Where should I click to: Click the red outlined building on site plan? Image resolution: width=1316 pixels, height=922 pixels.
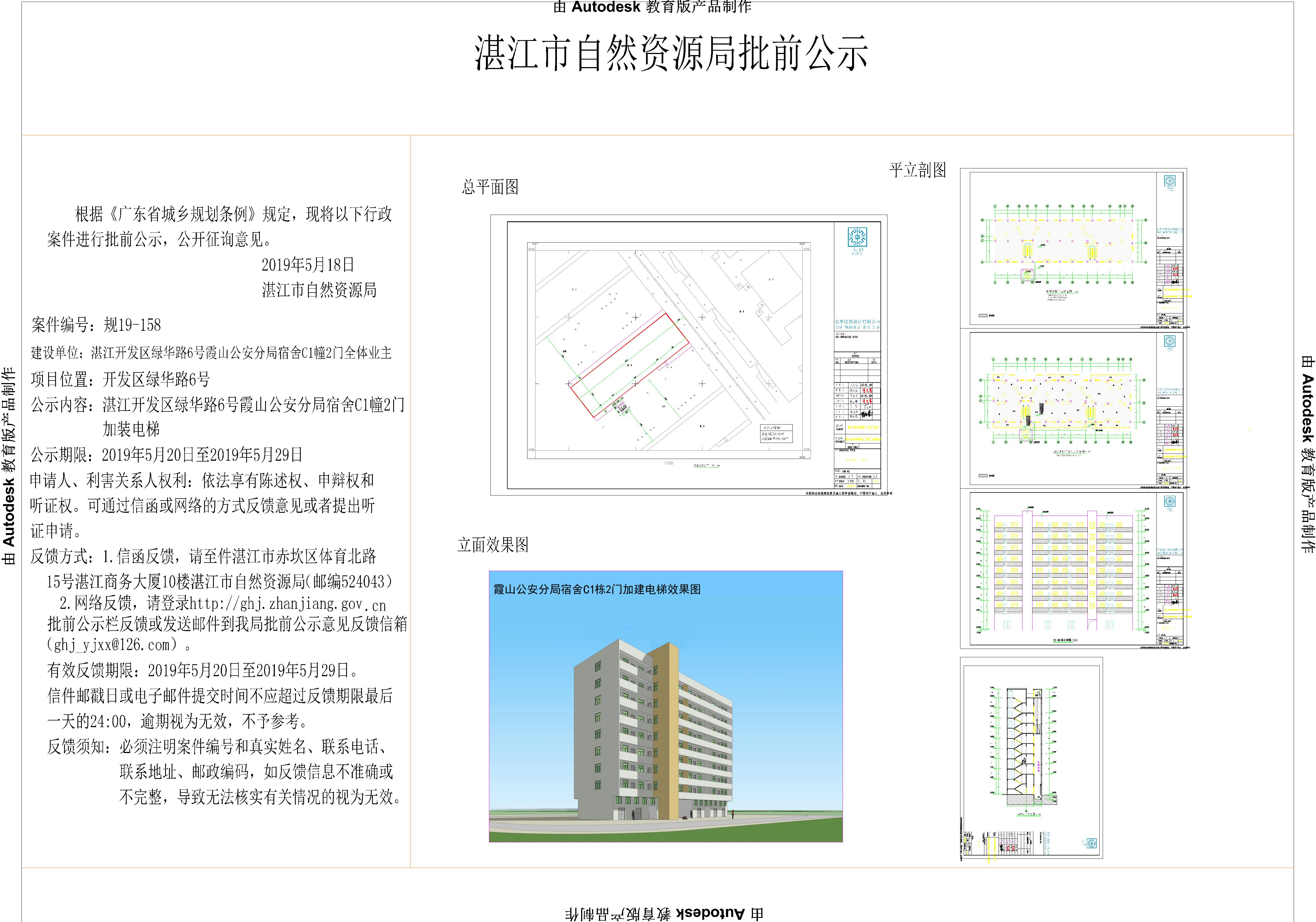tap(629, 364)
